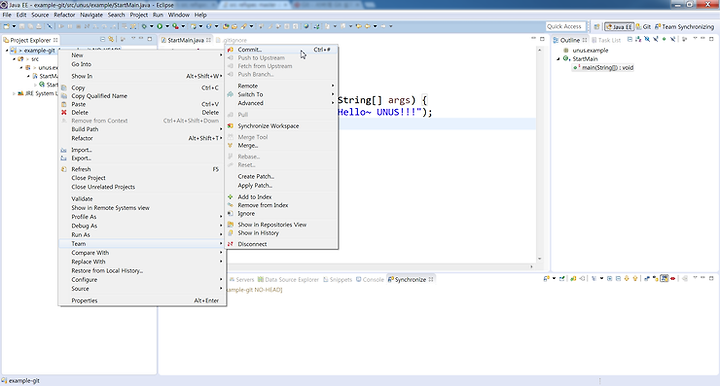The image size is (720, 386).
Task: Select unus.example package in Outline
Action: tap(590, 50)
